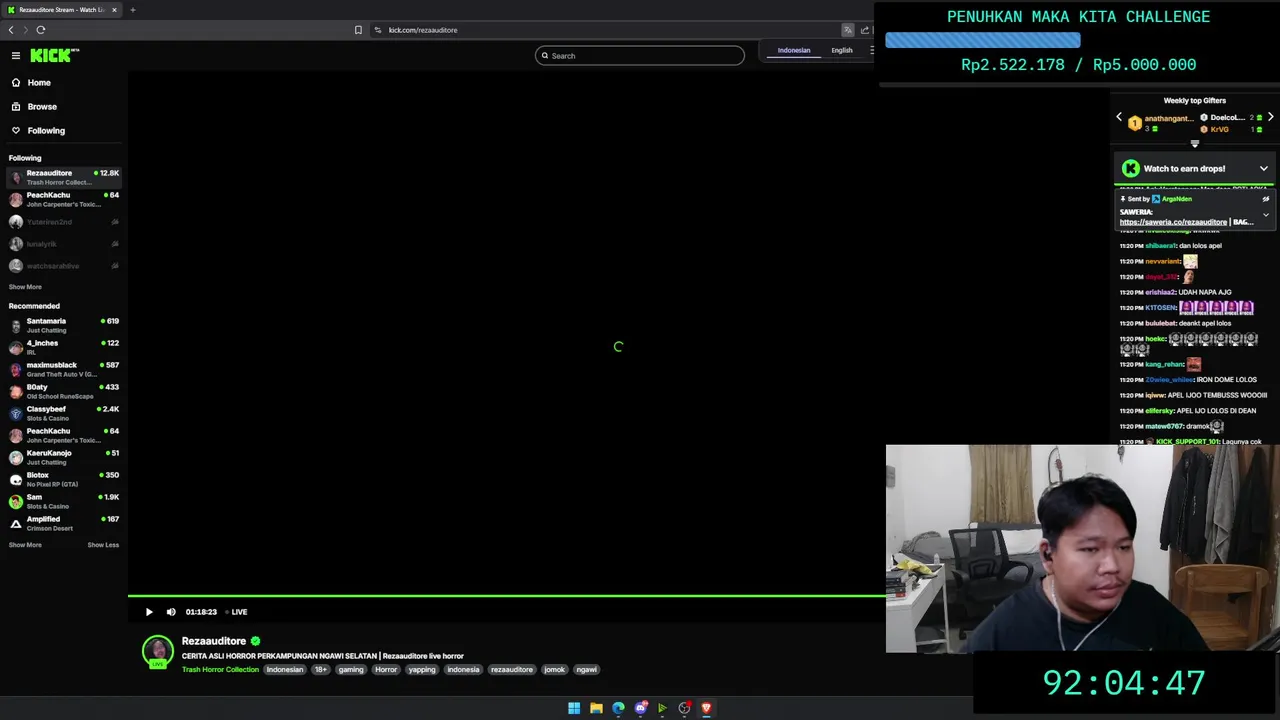Switch to English language tab
This screenshot has width=1280, height=720.
842,50
